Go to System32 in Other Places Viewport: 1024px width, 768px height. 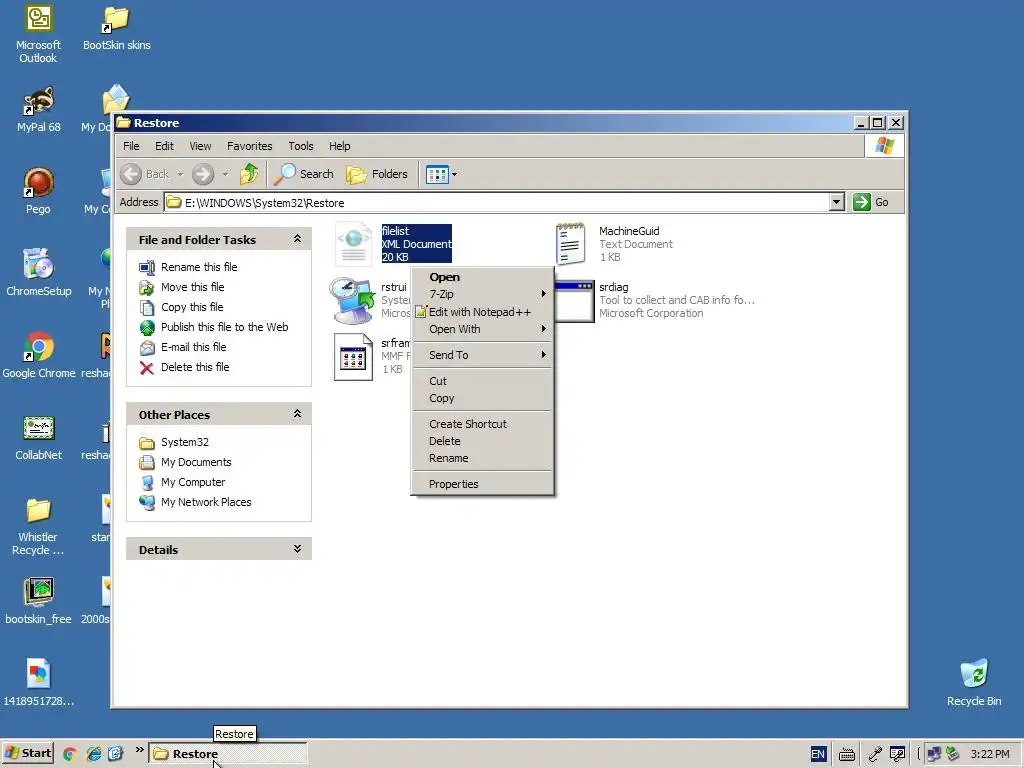[185, 442]
